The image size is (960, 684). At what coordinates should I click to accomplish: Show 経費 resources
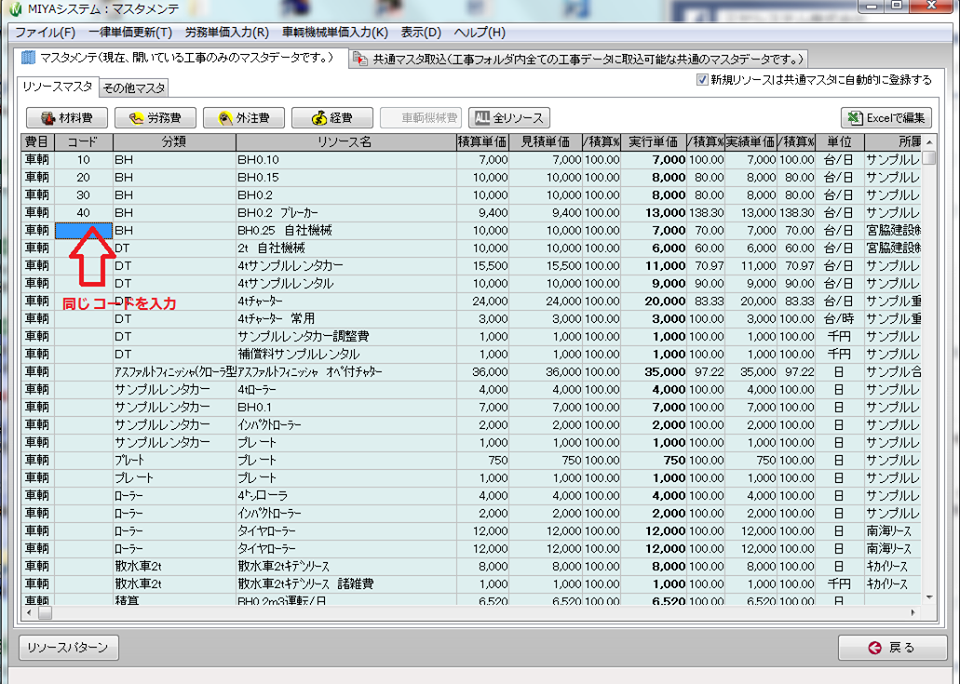tap(332, 118)
